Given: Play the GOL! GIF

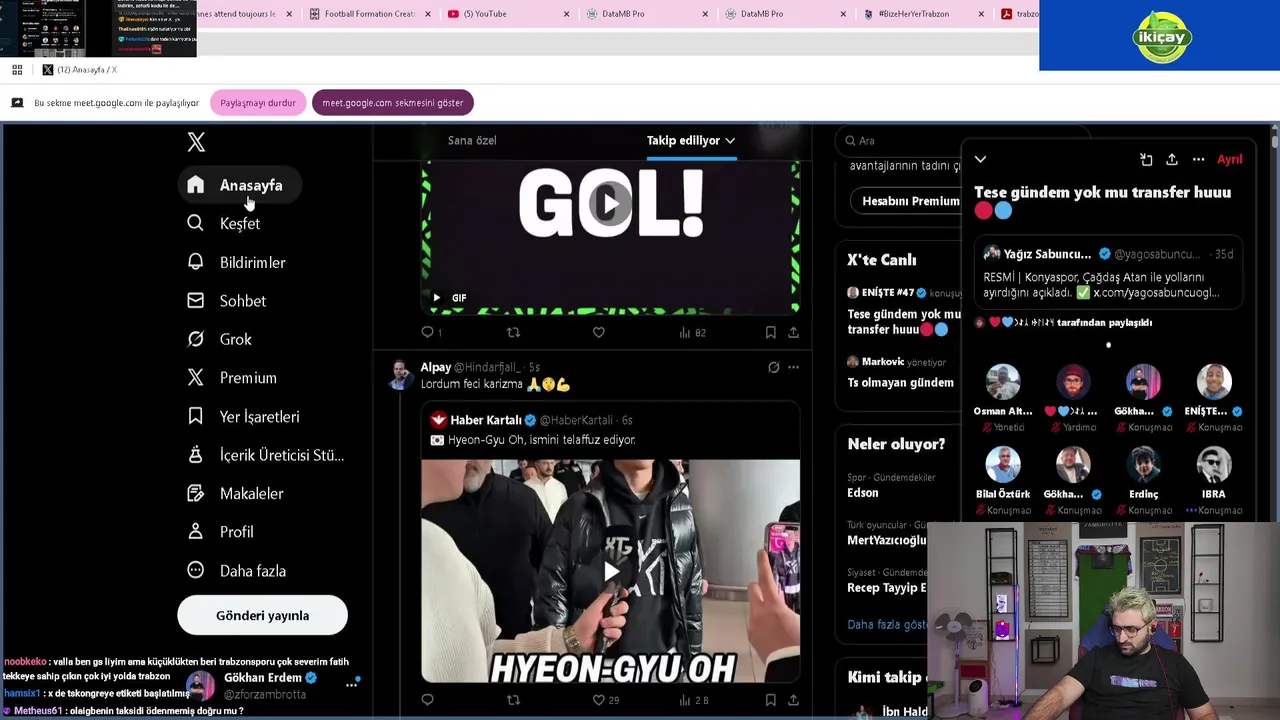Looking at the screenshot, I should click(x=610, y=204).
